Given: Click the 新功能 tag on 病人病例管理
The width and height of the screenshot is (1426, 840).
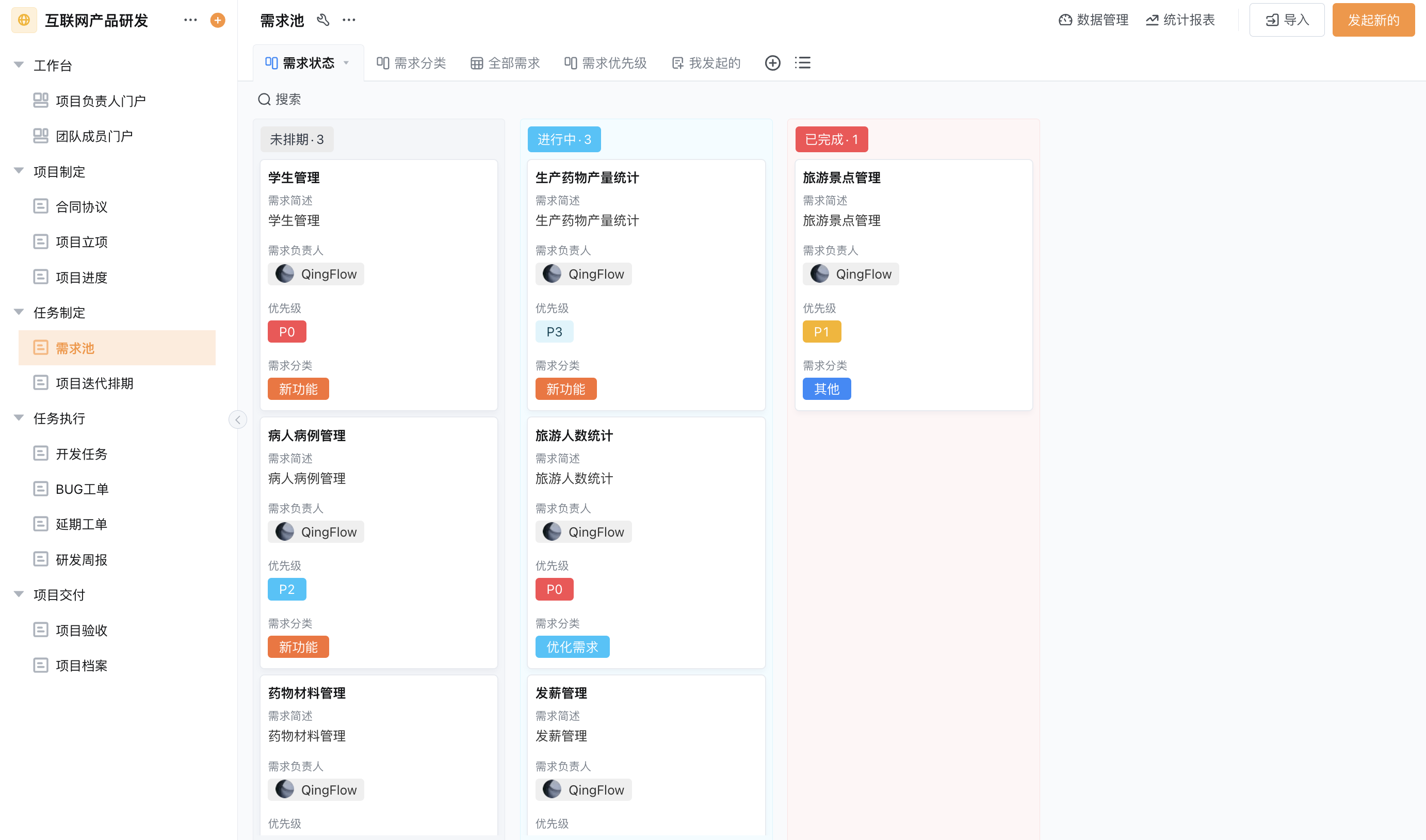Looking at the screenshot, I should 298,647.
